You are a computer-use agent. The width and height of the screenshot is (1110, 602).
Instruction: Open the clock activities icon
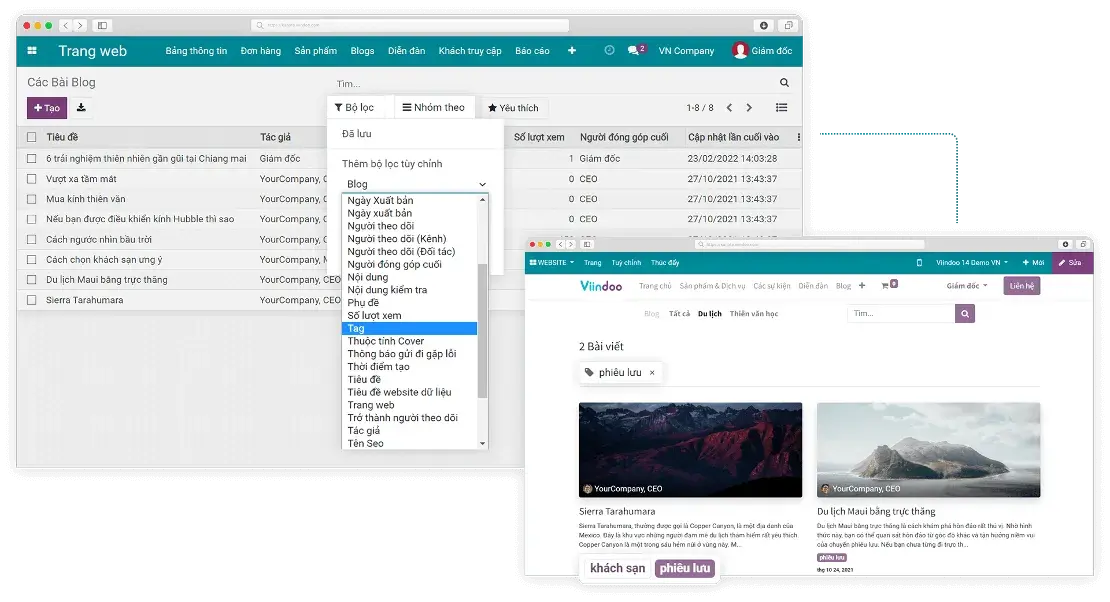point(609,50)
